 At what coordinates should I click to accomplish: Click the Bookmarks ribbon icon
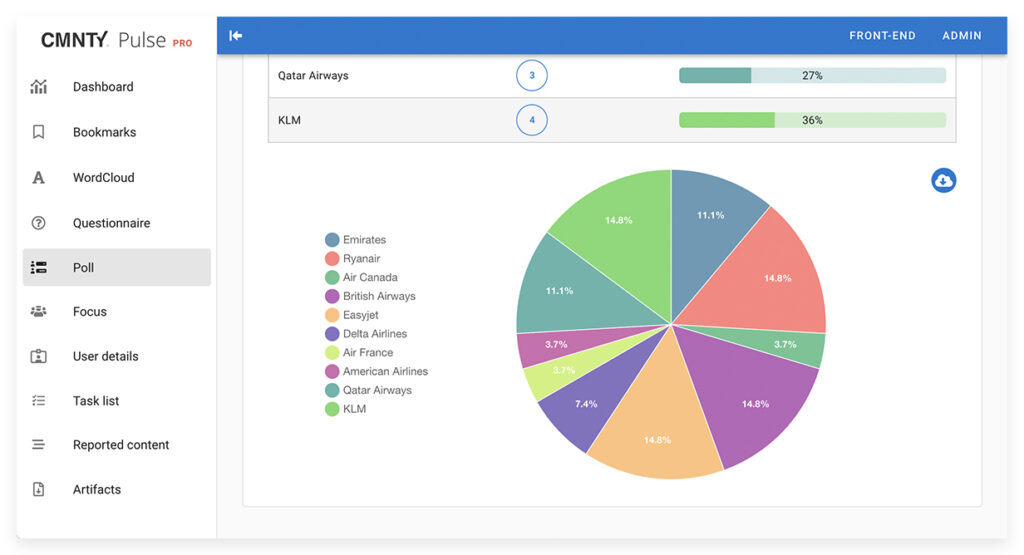click(39, 132)
